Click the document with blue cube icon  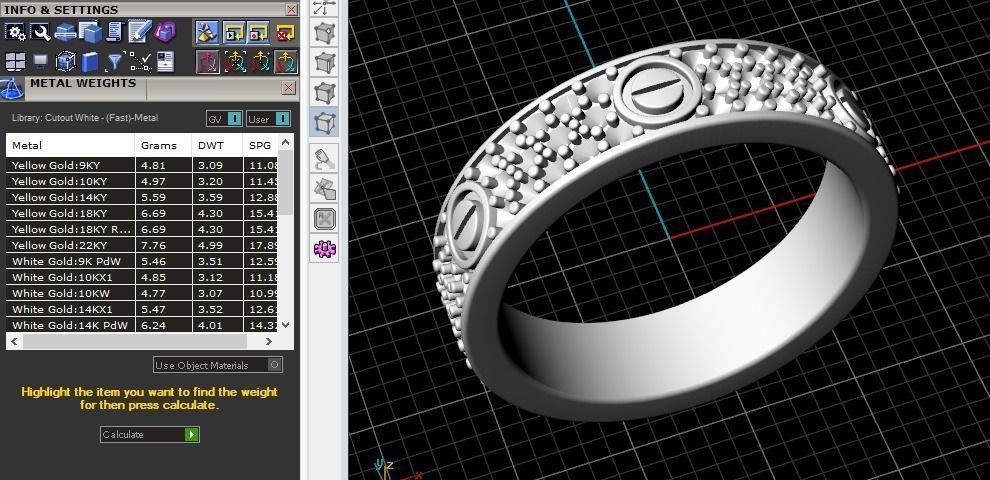(x=90, y=32)
